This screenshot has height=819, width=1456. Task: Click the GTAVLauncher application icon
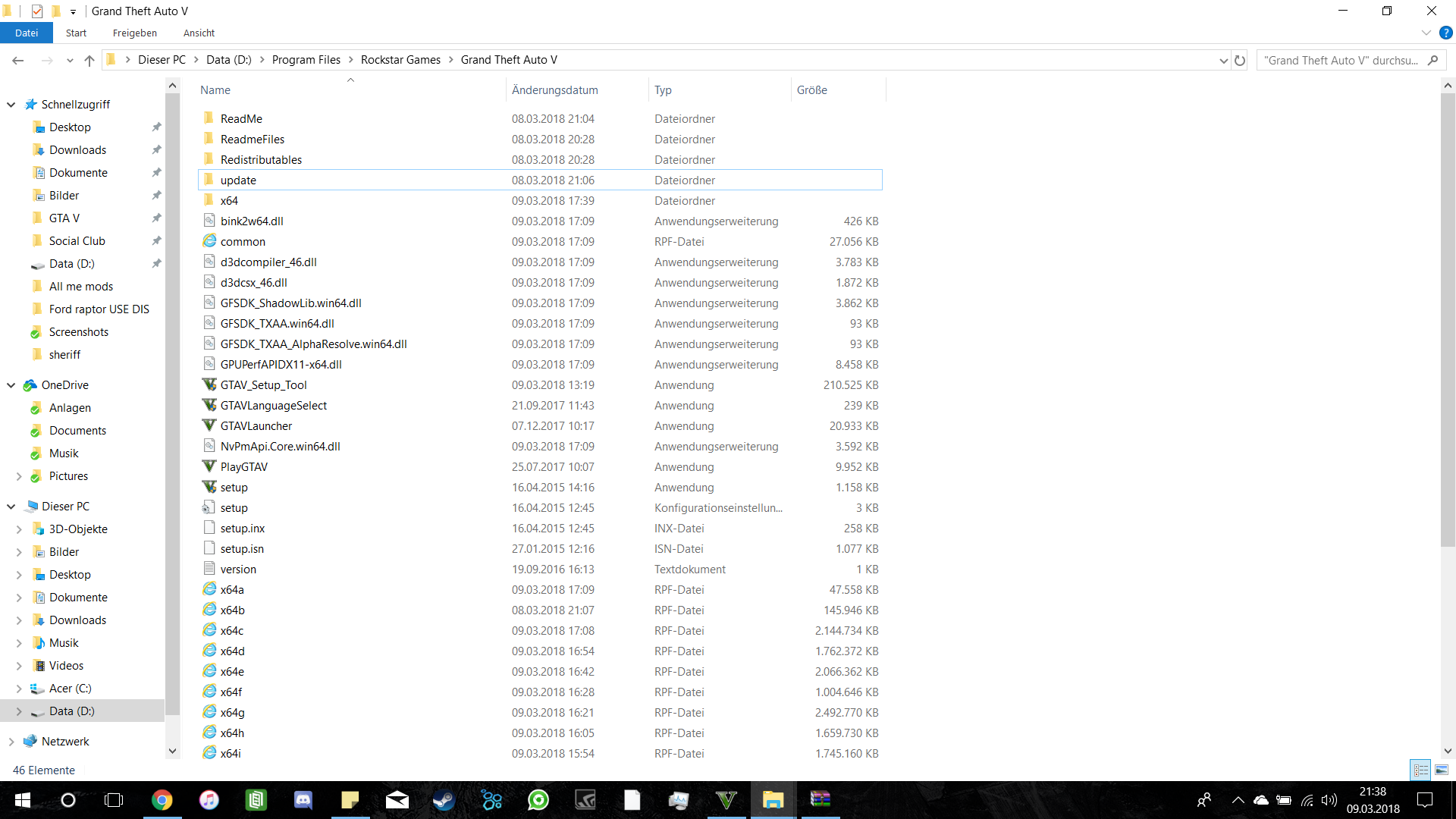209,425
